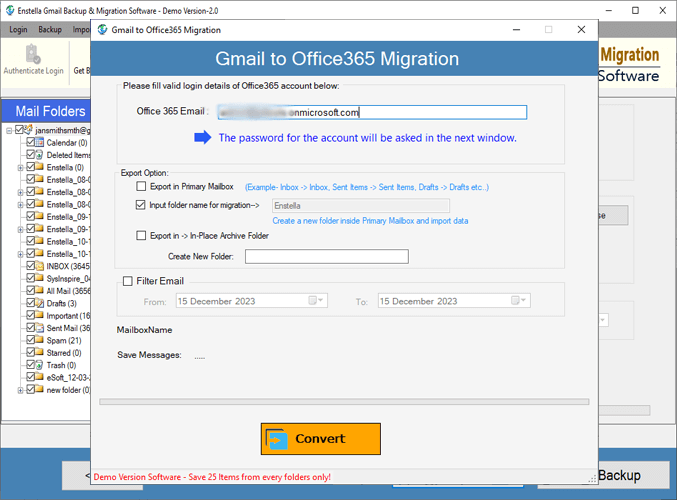Click the Deleted Items folder icon
677x500 pixels.
[40, 155]
